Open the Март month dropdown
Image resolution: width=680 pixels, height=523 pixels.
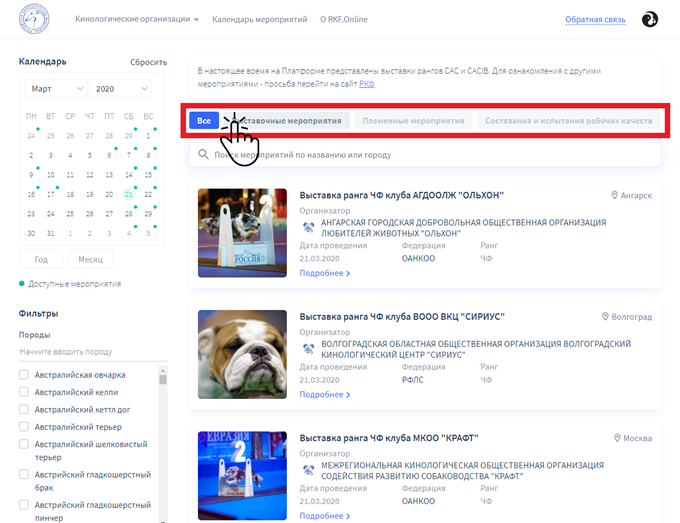(x=54, y=89)
